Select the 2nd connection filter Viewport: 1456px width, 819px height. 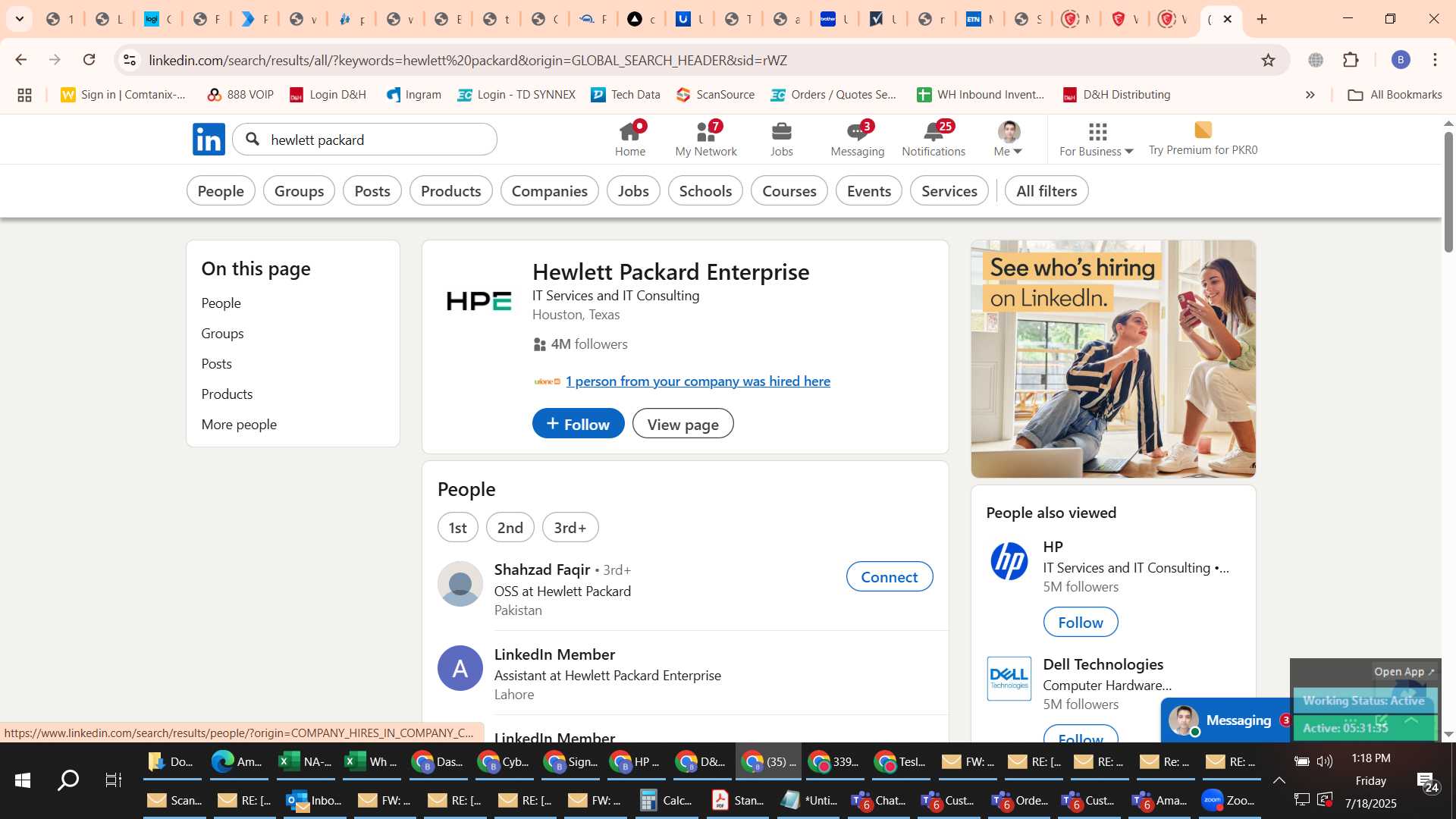510,528
